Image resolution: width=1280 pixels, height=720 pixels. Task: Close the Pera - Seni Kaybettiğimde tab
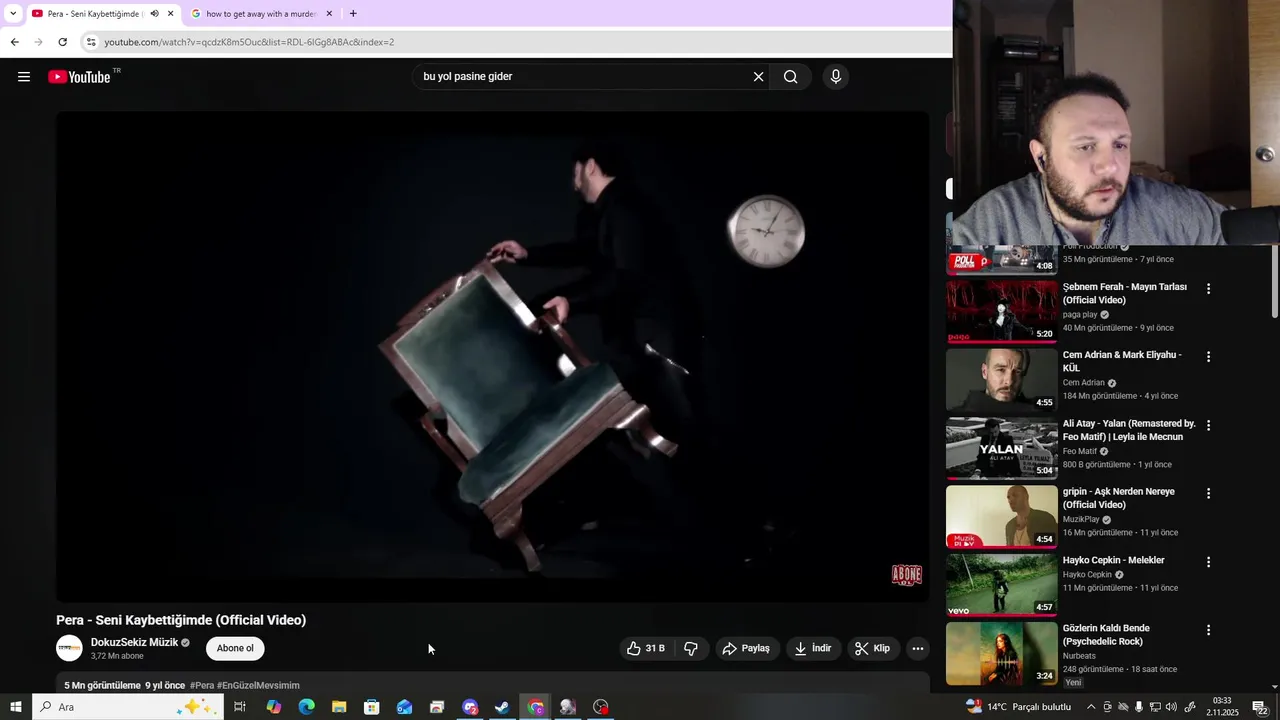coord(171,14)
